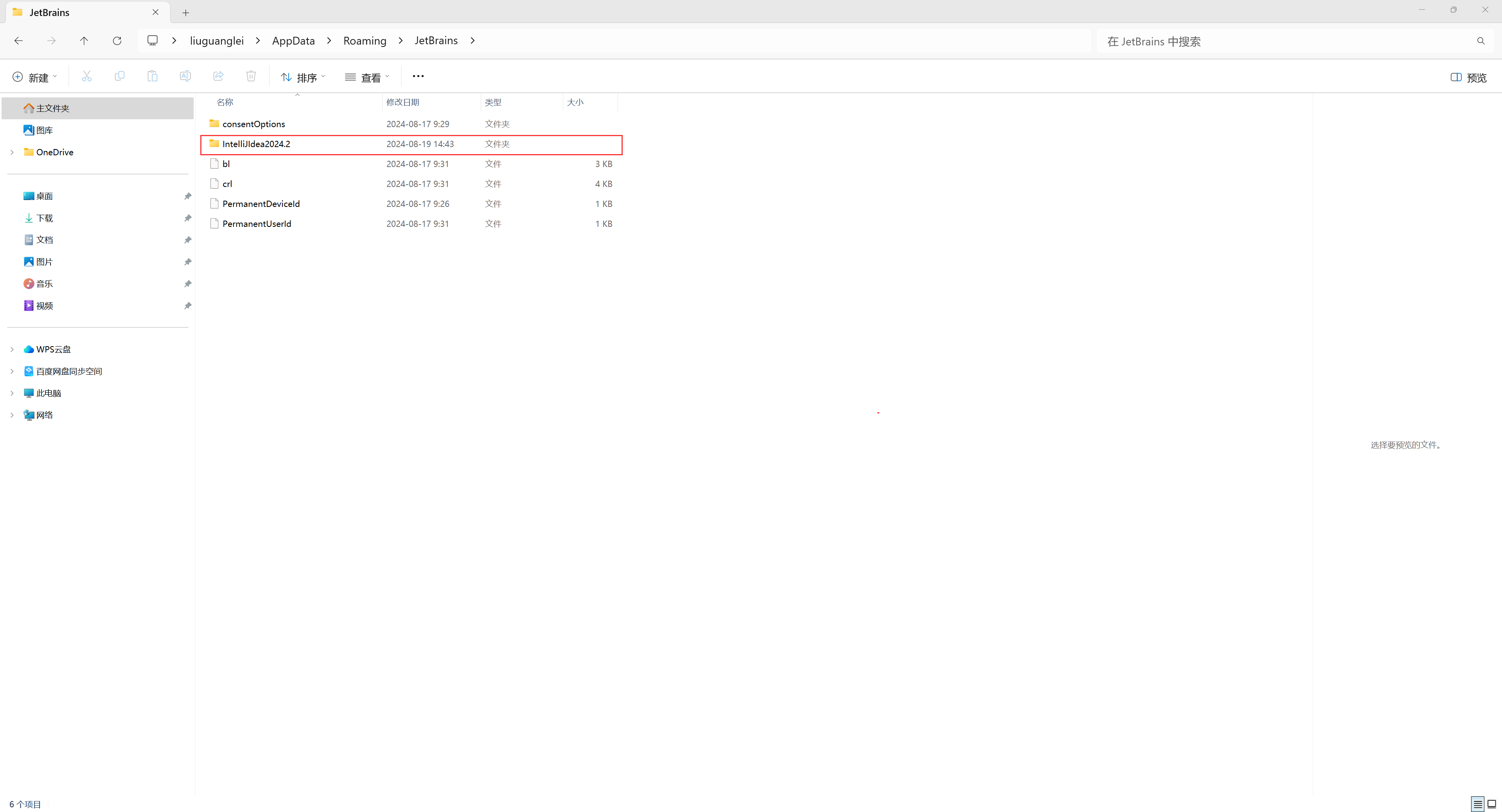
Task: Switch to details view in status bar
Action: click(1477, 804)
